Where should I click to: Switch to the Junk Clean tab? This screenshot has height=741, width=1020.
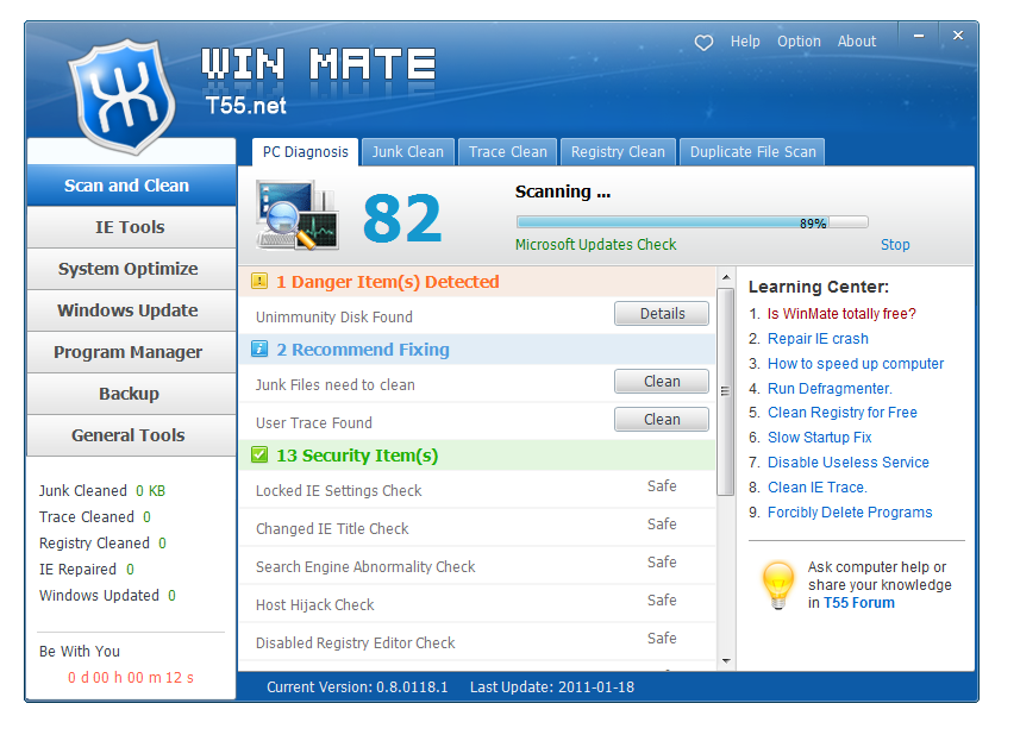coord(408,152)
